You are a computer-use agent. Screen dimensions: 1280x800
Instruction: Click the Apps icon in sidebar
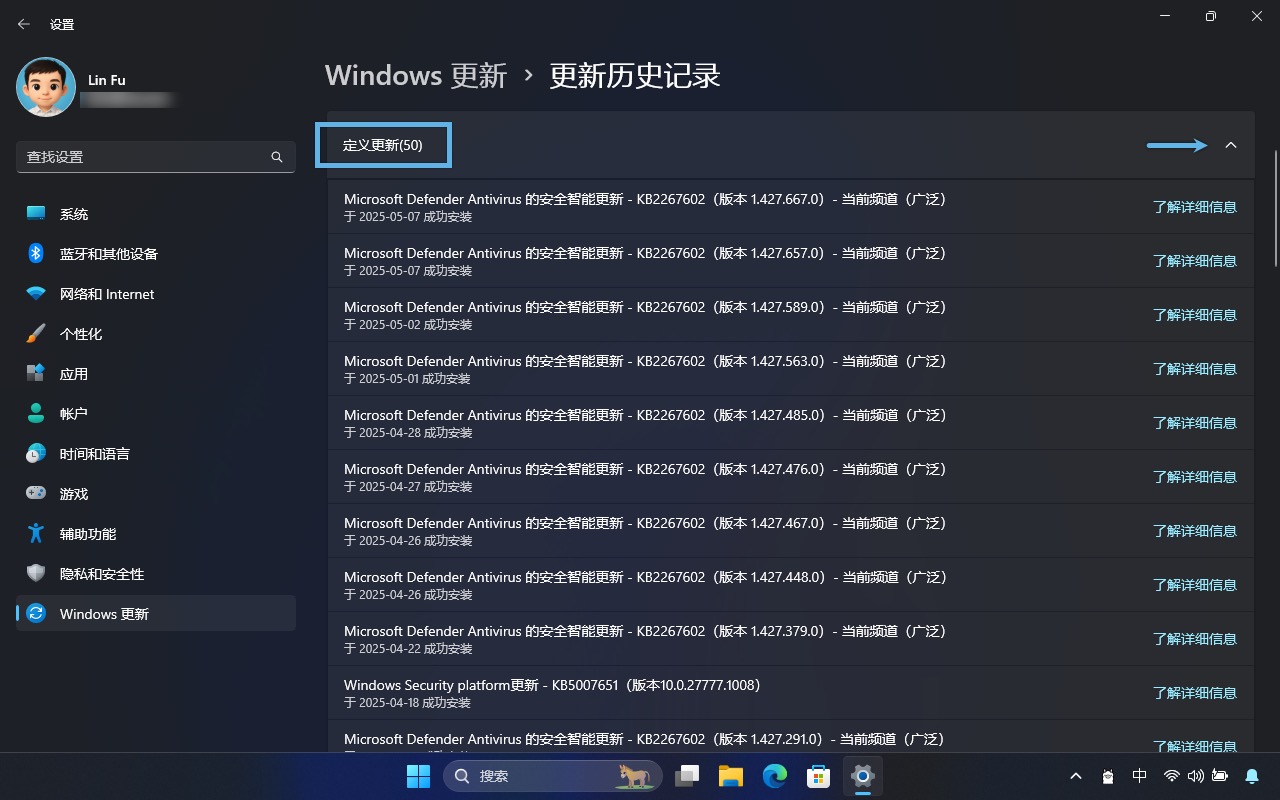coord(36,374)
